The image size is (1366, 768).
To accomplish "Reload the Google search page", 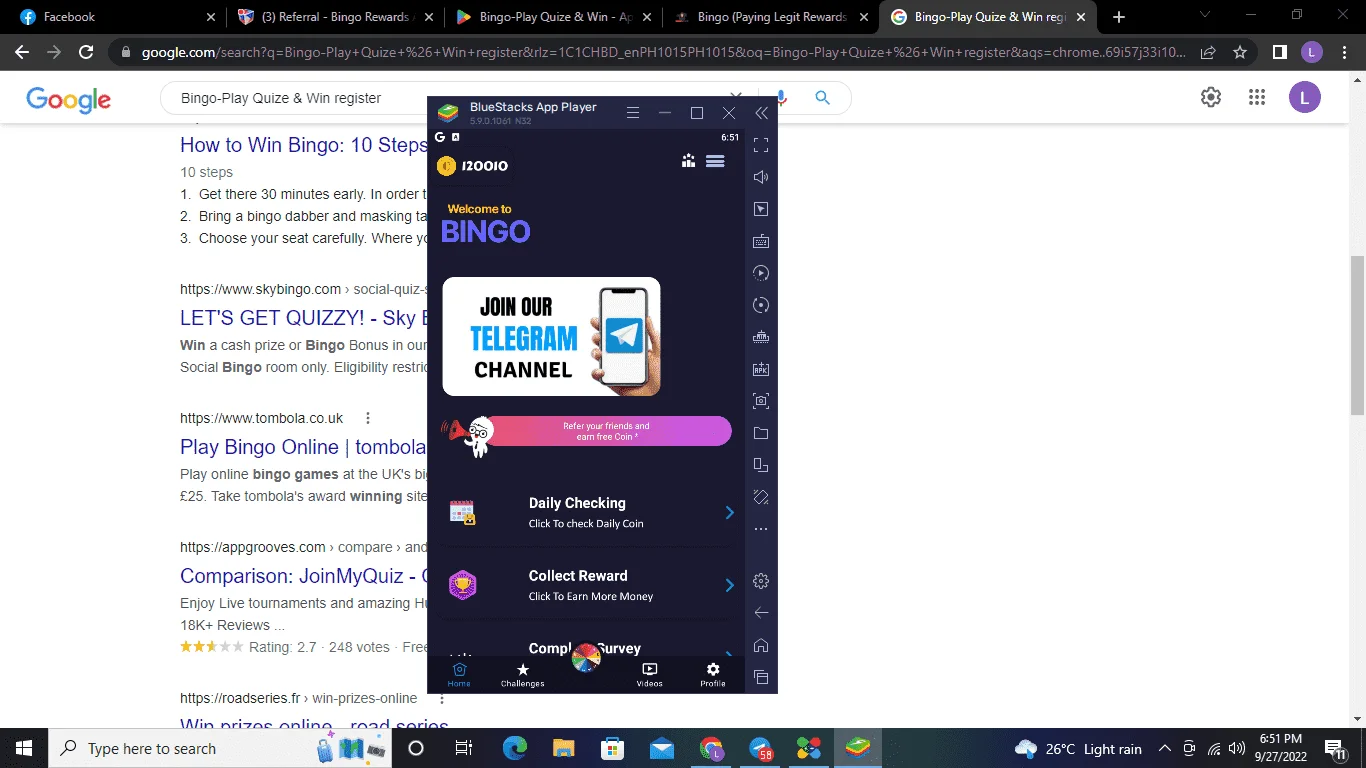I will pyautogui.click(x=86, y=52).
